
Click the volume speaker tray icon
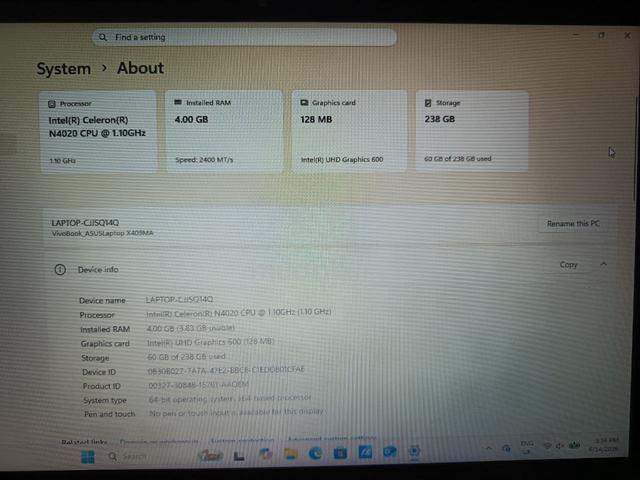pyautogui.click(x=560, y=446)
